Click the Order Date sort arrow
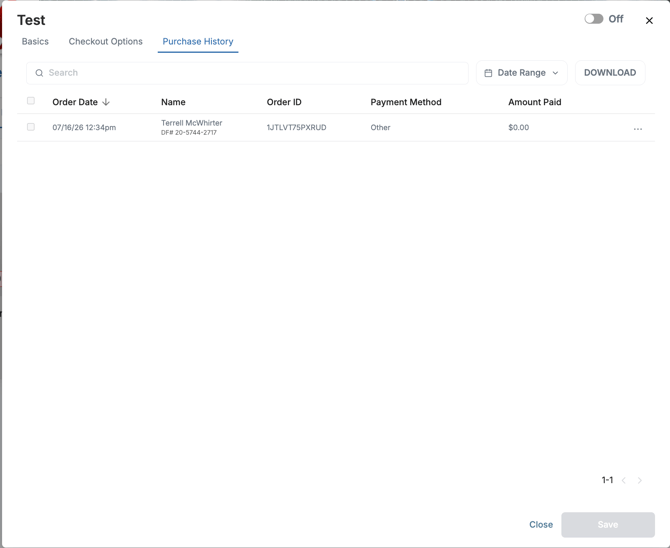670x548 pixels. coord(106,102)
